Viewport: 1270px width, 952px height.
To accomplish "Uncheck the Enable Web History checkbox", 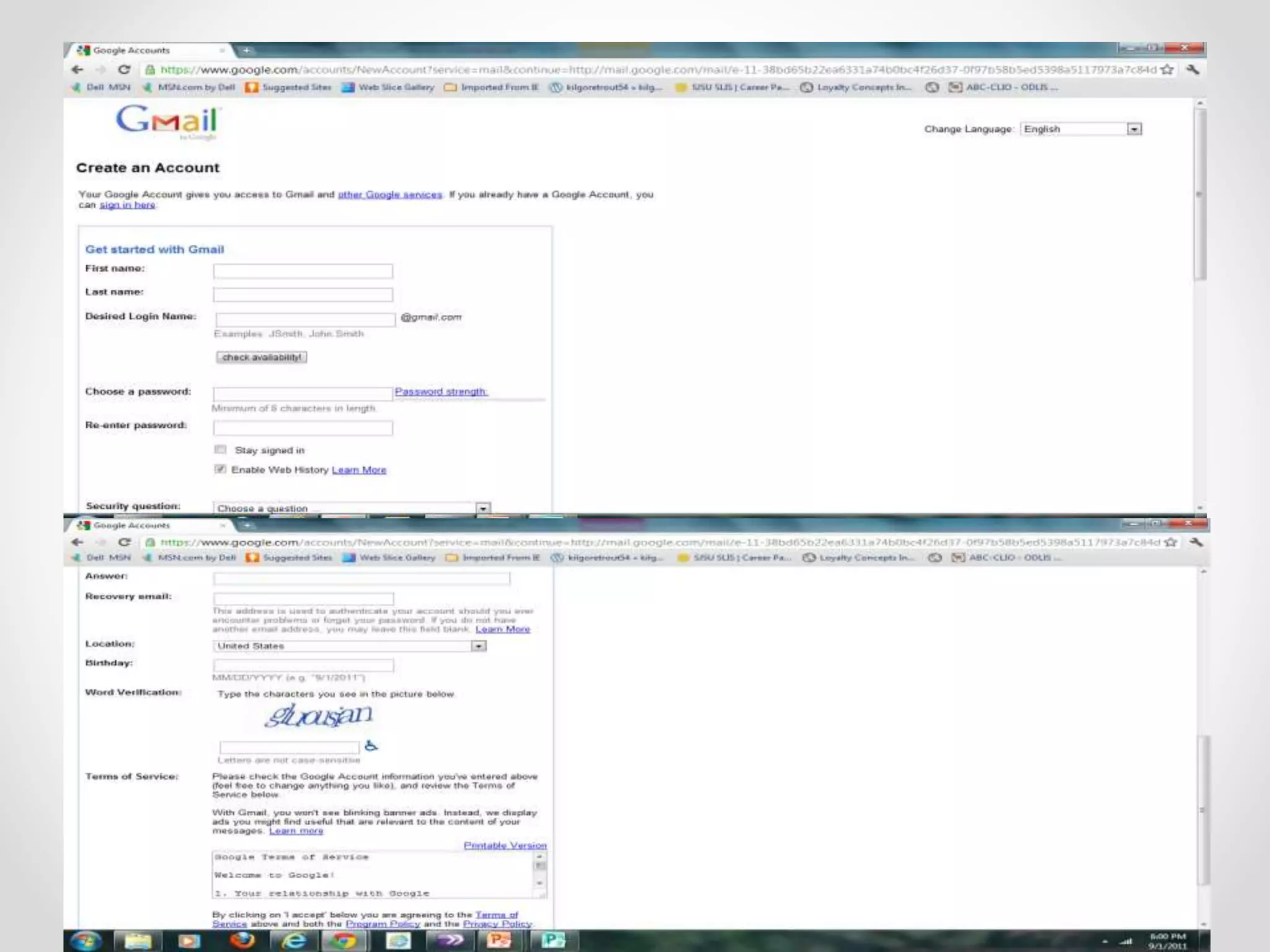I will [x=220, y=469].
